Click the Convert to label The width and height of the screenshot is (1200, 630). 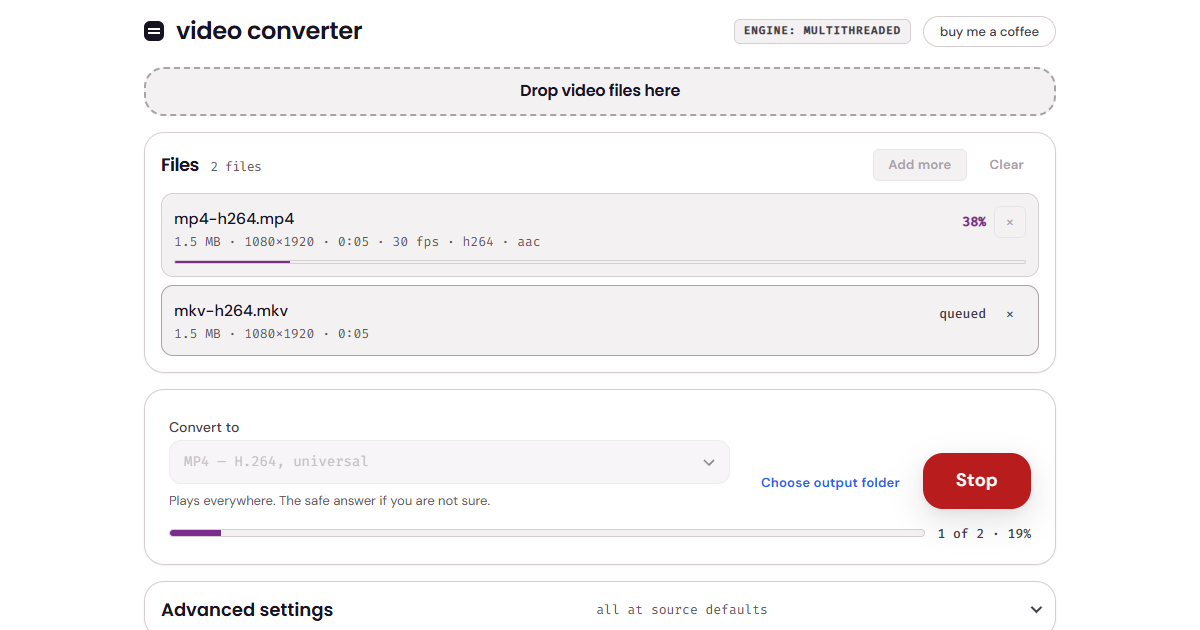204,427
